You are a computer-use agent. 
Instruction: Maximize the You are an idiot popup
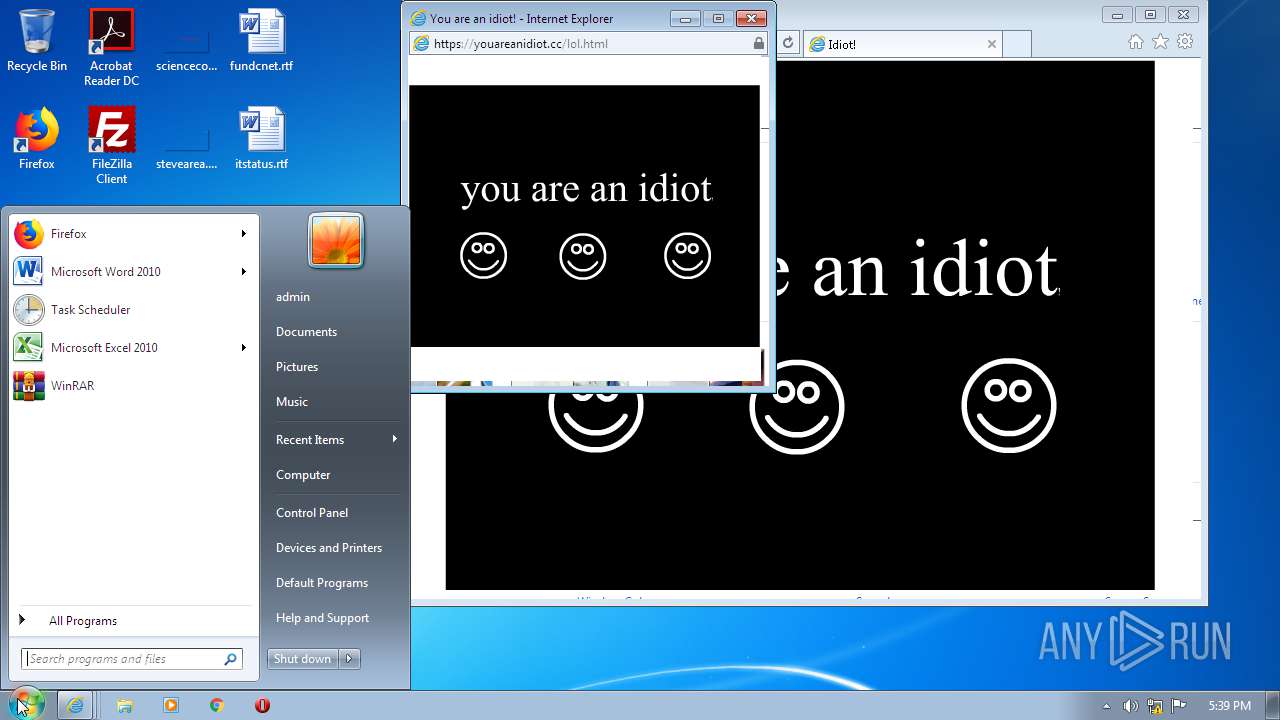[x=717, y=18]
